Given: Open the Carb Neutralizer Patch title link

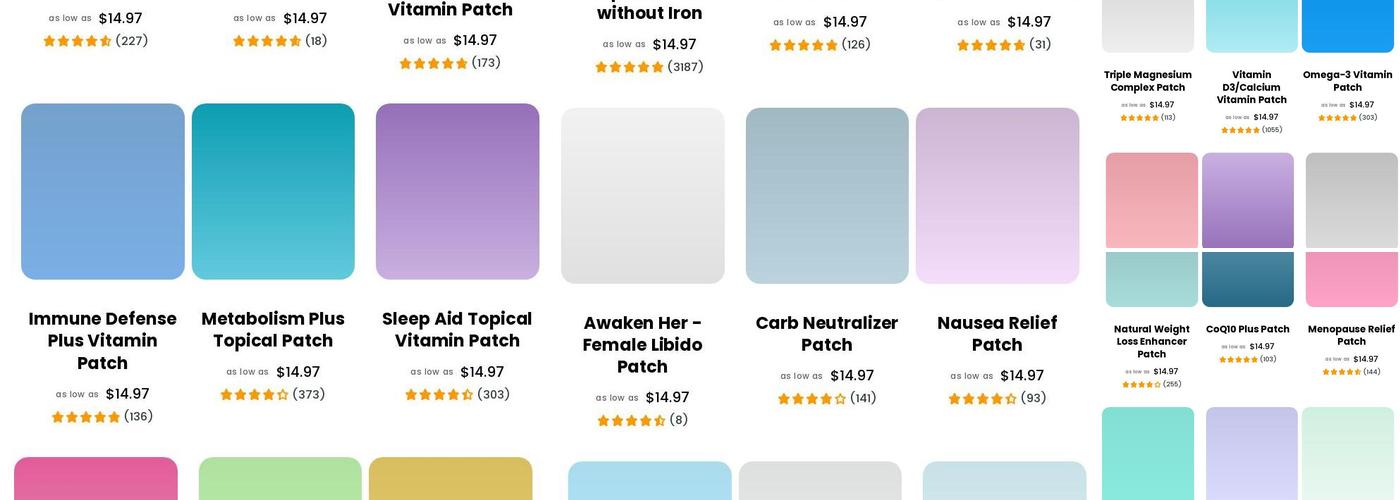Looking at the screenshot, I should [827, 333].
